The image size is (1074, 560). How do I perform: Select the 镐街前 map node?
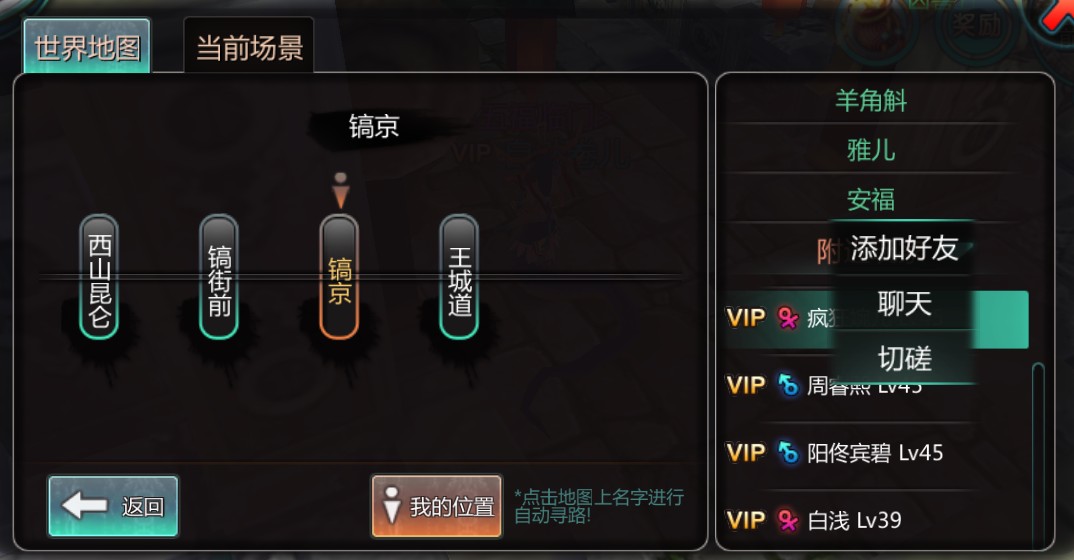coord(219,277)
